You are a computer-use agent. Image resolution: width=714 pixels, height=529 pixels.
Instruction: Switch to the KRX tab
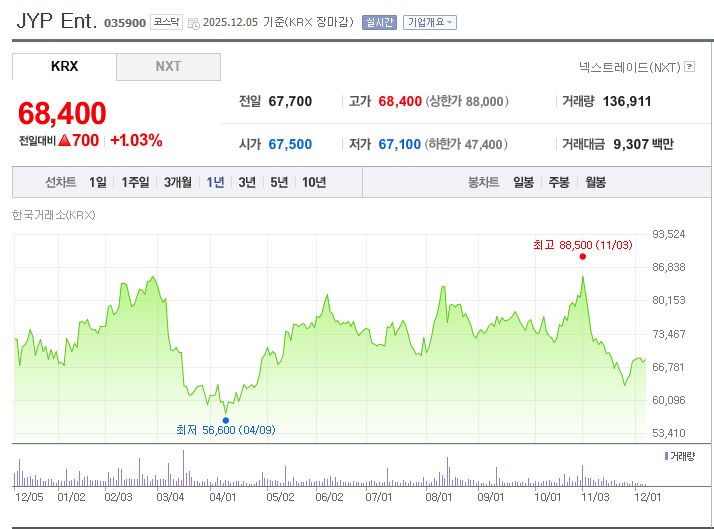pyautogui.click(x=64, y=66)
